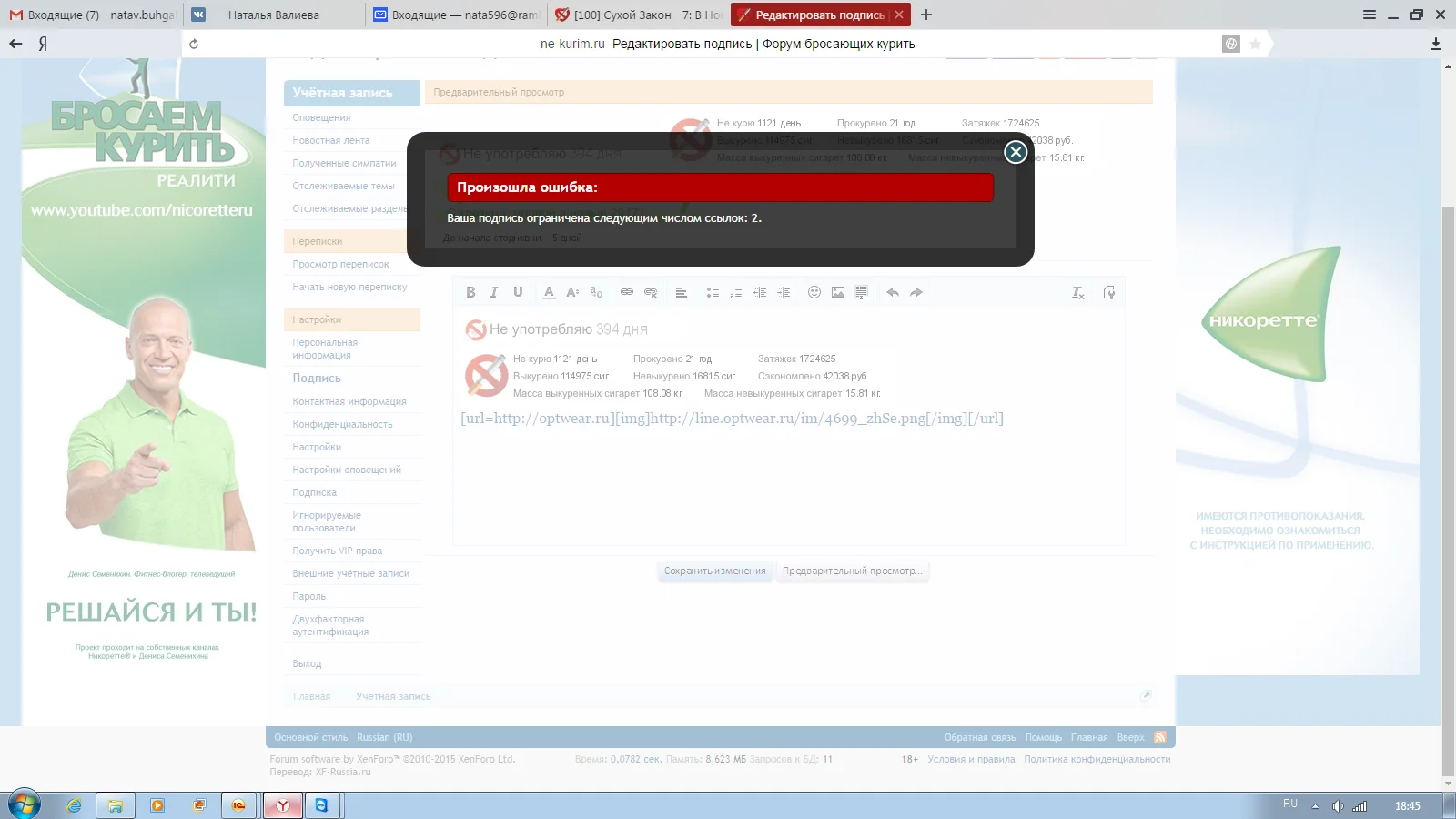
Task: Undo the last edit in the editor
Action: (x=893, y=292)
